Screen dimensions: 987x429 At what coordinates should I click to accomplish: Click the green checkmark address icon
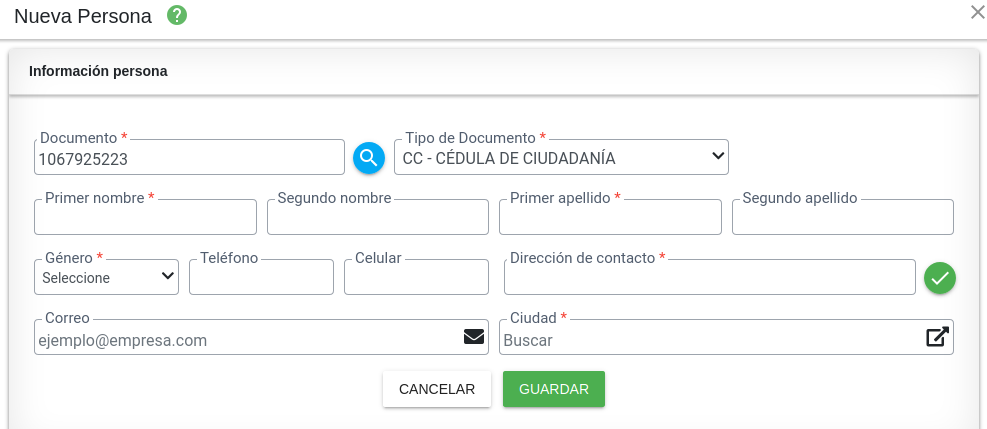point(939,278)
